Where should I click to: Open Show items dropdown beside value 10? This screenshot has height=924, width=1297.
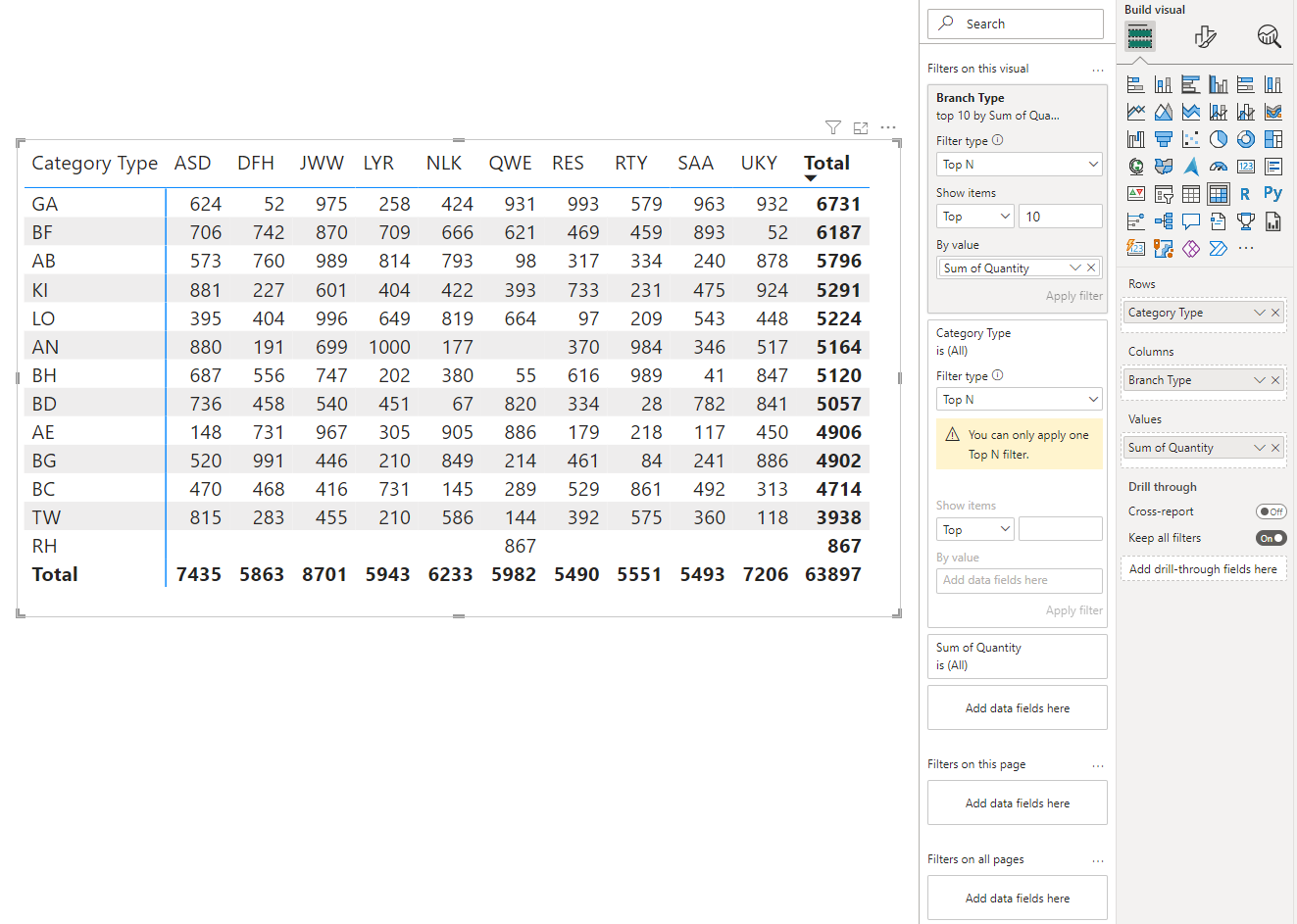coord(975,217)
